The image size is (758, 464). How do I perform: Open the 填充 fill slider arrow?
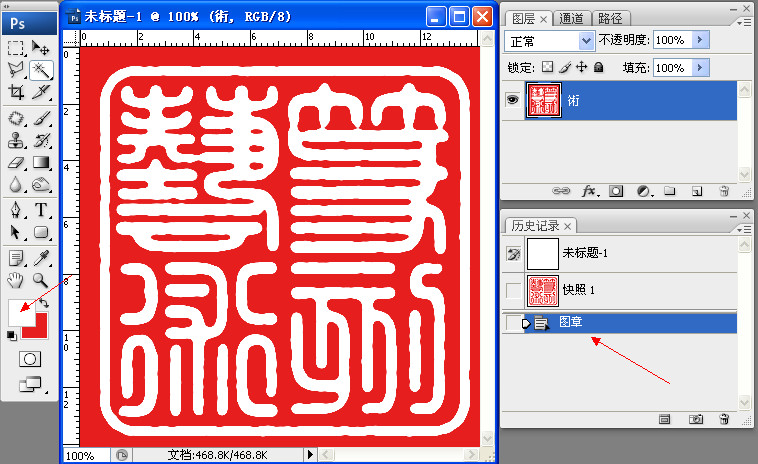(700, 67)
